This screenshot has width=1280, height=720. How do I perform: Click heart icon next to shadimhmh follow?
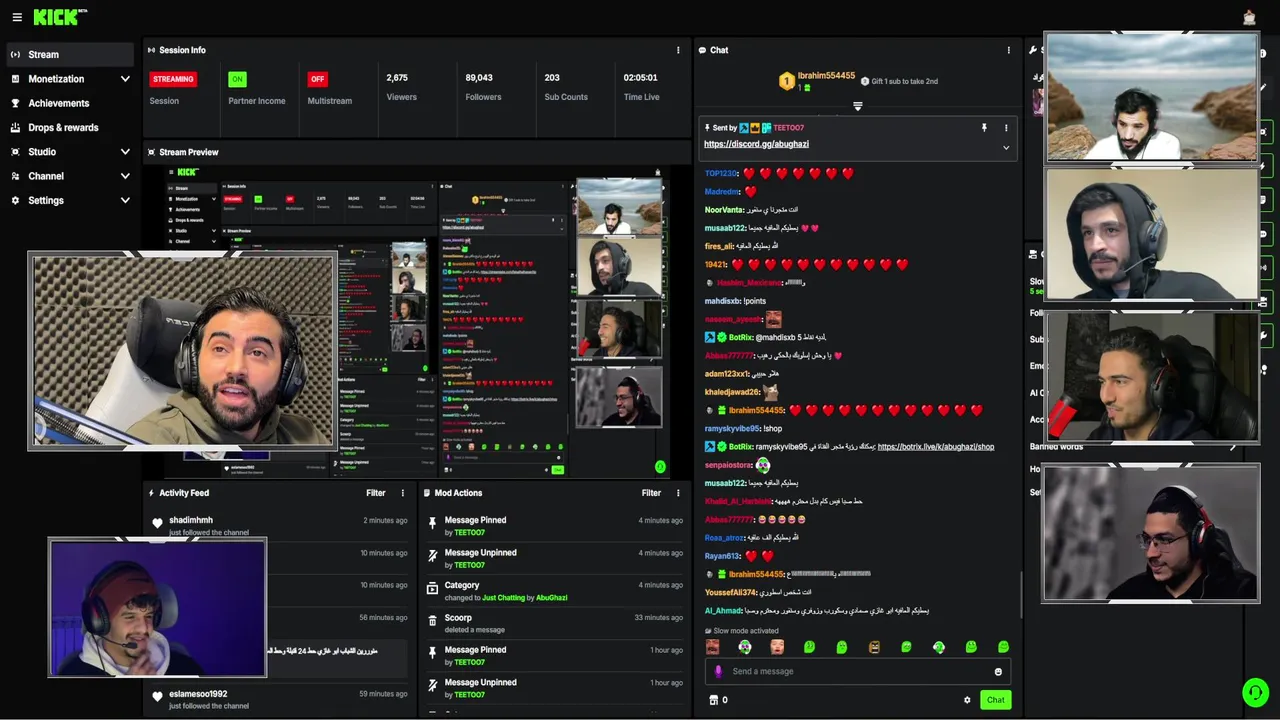tap(157, 523)
